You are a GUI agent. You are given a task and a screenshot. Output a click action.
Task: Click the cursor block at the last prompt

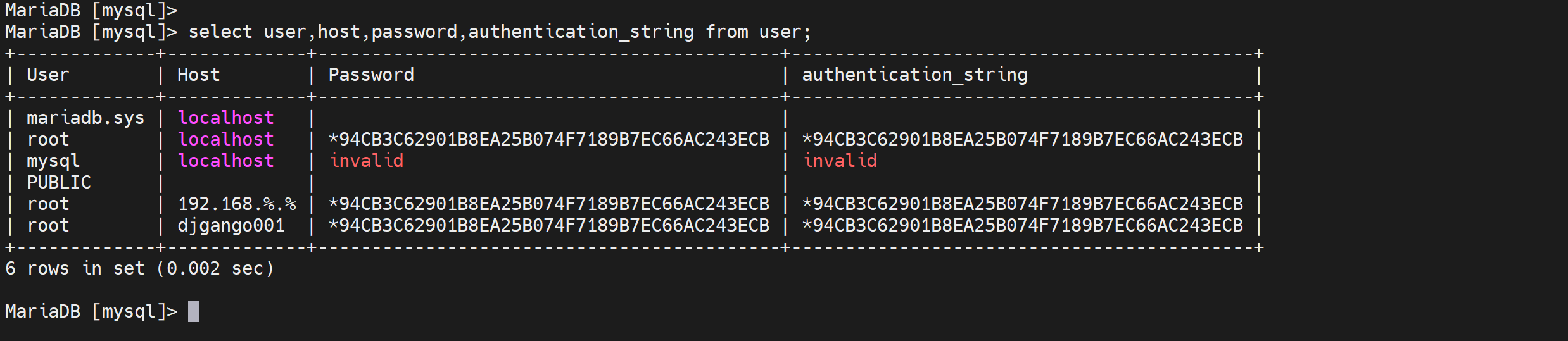tap(193, 311)
